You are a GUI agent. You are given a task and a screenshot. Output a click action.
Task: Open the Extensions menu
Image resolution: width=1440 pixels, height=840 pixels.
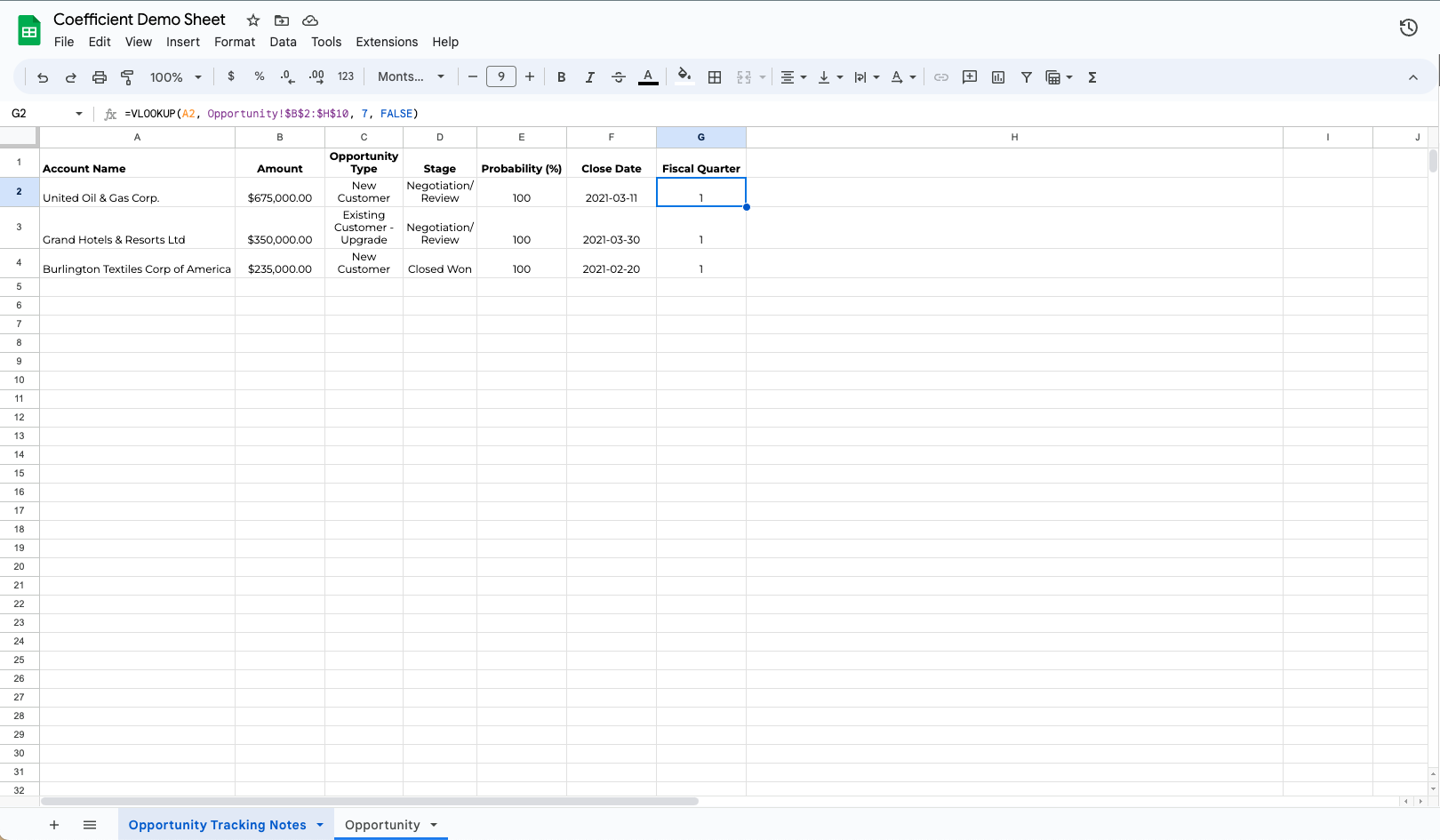coord(387,42)
